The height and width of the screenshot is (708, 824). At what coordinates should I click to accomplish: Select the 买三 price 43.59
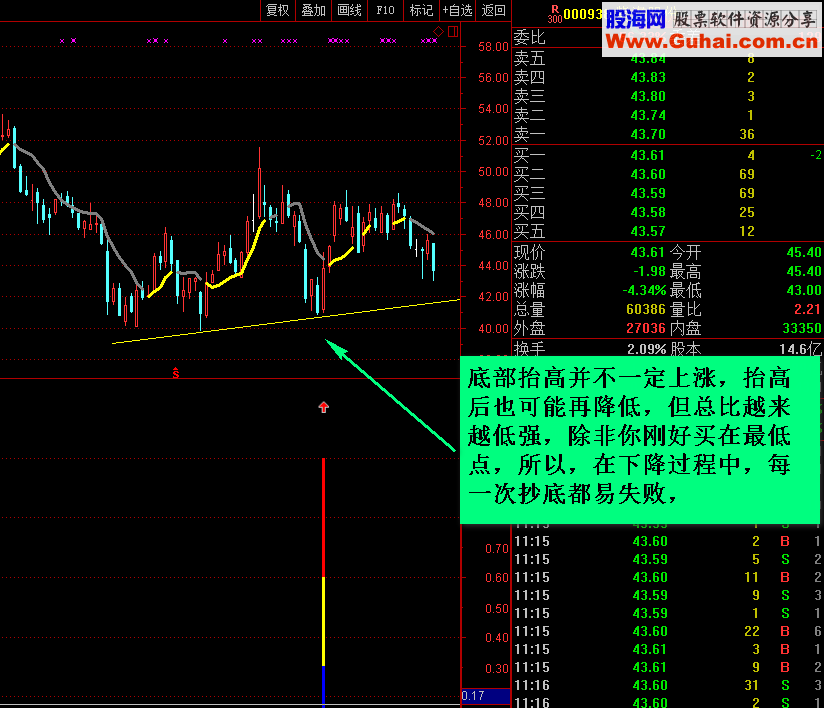pos(648,193)
